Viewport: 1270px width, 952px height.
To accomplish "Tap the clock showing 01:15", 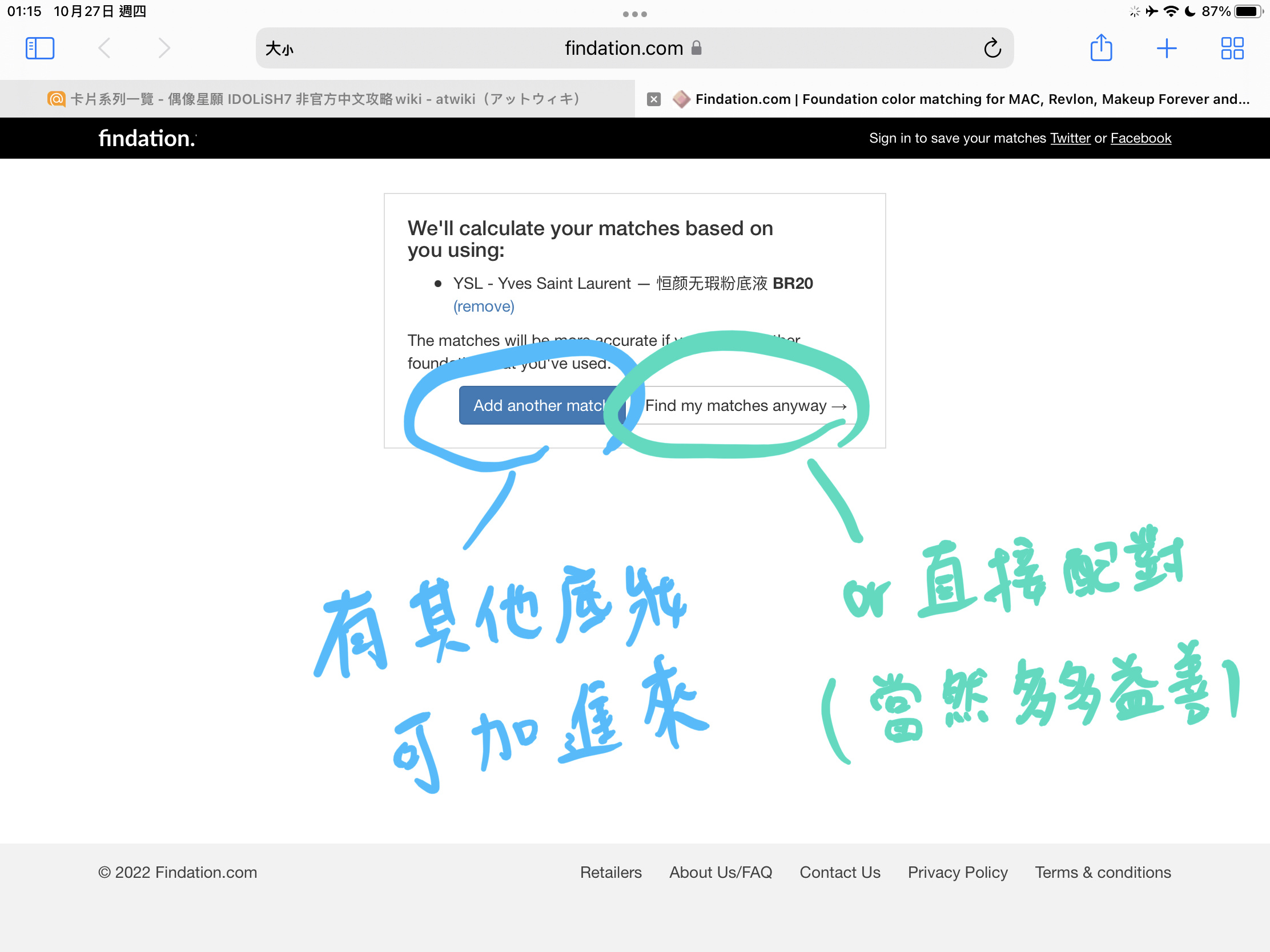I will [x=25, y=11].
